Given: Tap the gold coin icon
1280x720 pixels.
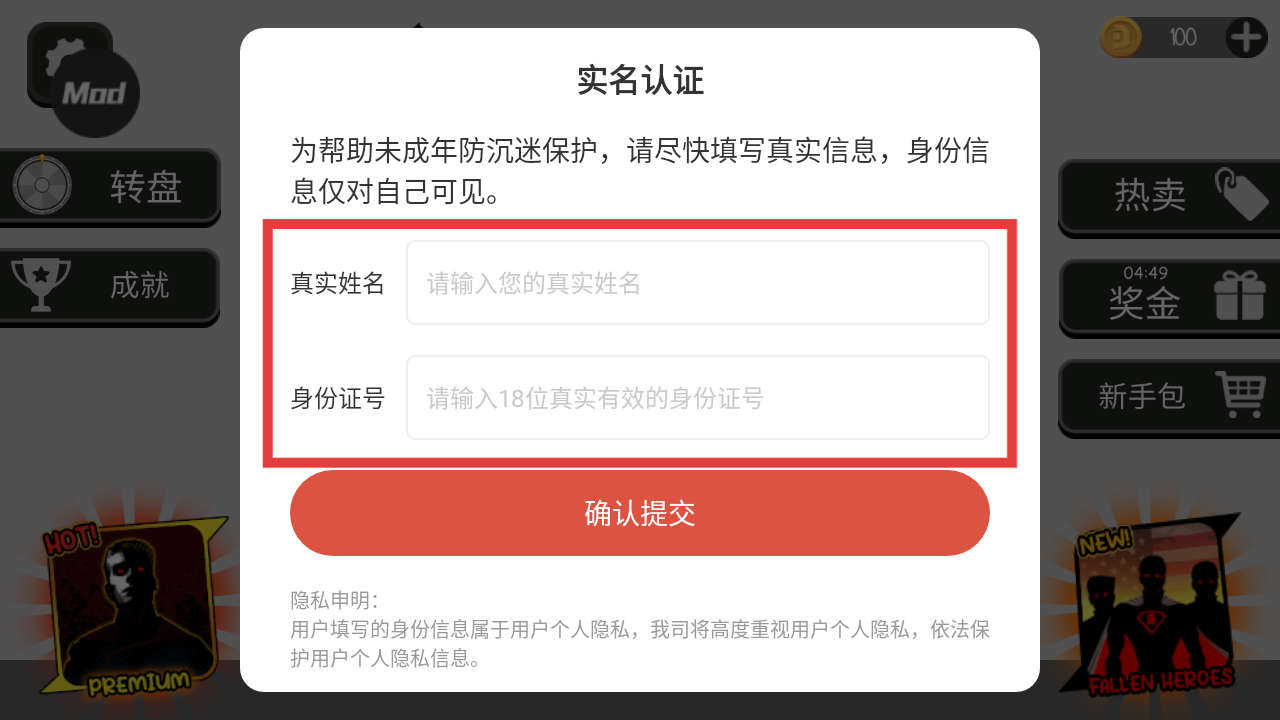Looking at the screenshot, I should [1120, 38].
